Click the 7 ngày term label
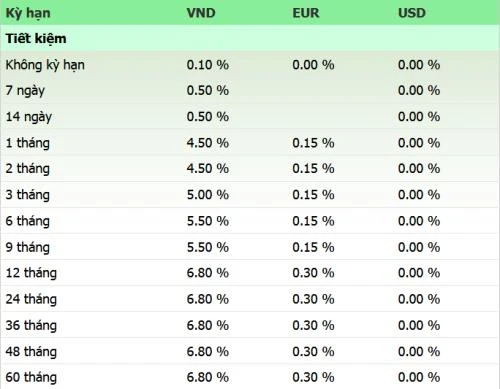This screenshot has height=389, width=500. pos(25,91)
